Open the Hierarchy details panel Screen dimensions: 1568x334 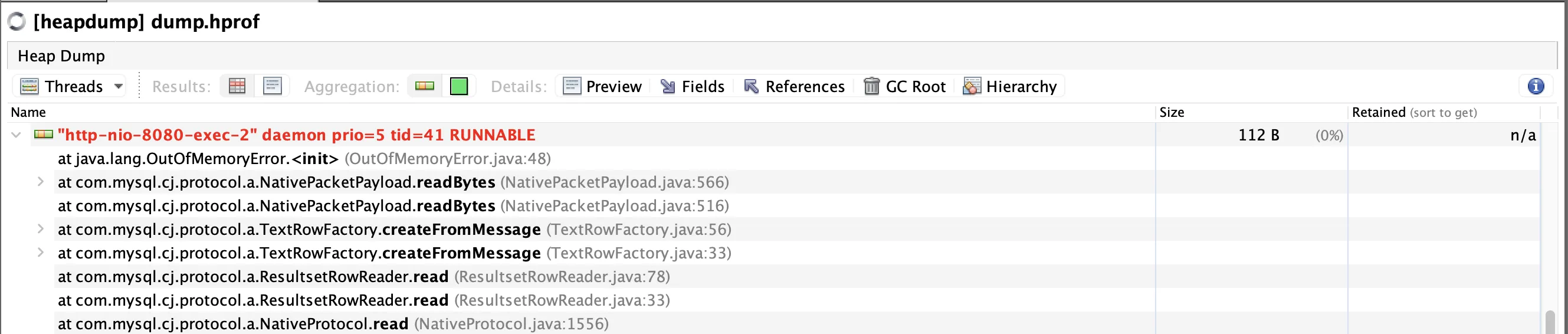tap(1010, 86)
